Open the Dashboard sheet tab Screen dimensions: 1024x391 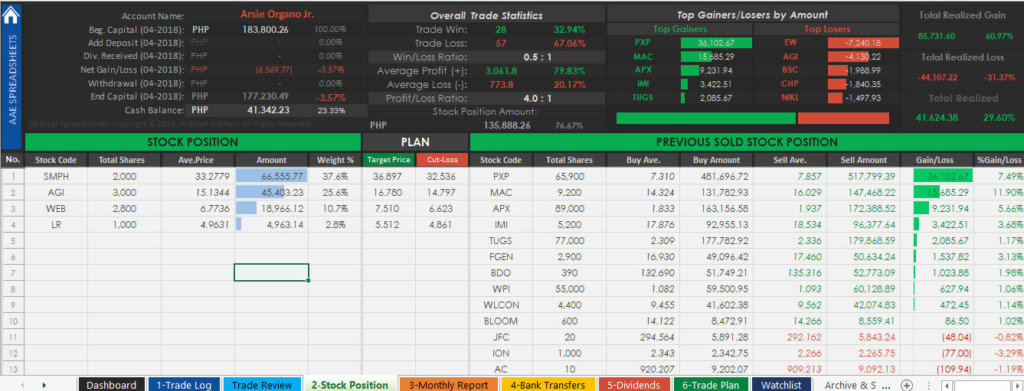point(111,384)
